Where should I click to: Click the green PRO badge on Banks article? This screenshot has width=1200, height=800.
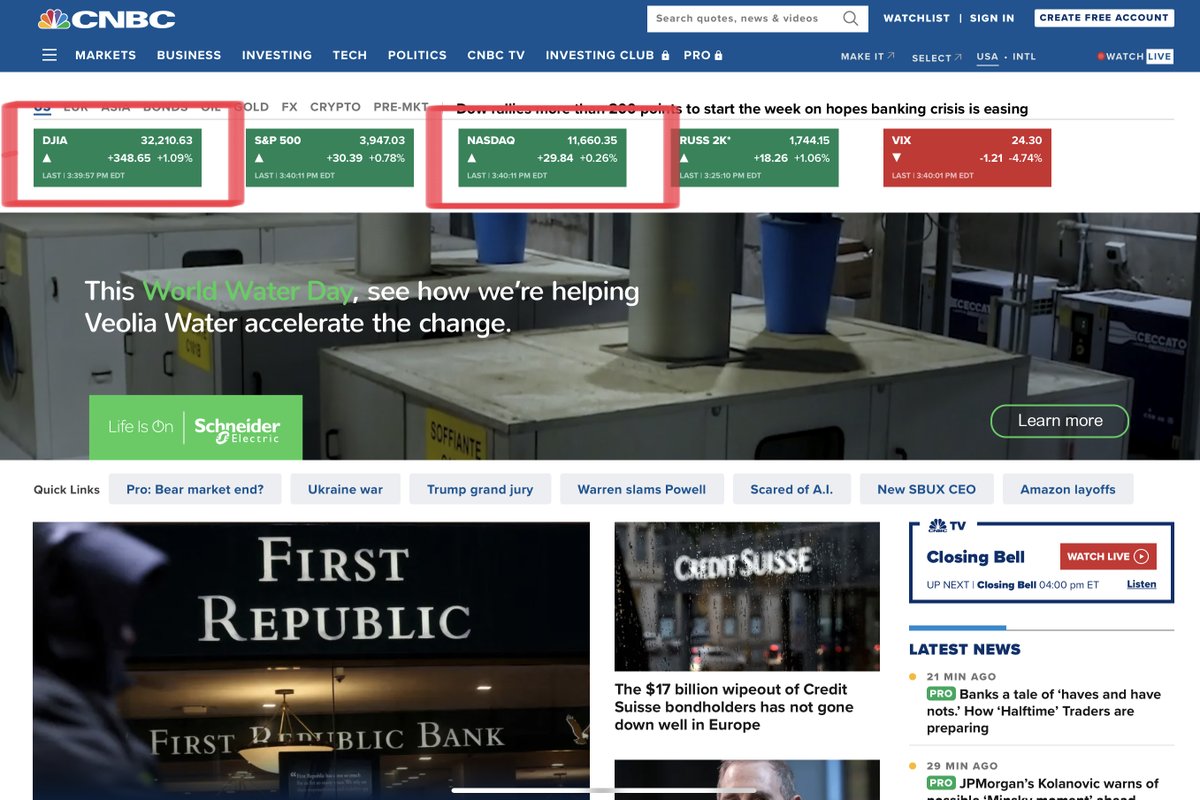(941, 694)
